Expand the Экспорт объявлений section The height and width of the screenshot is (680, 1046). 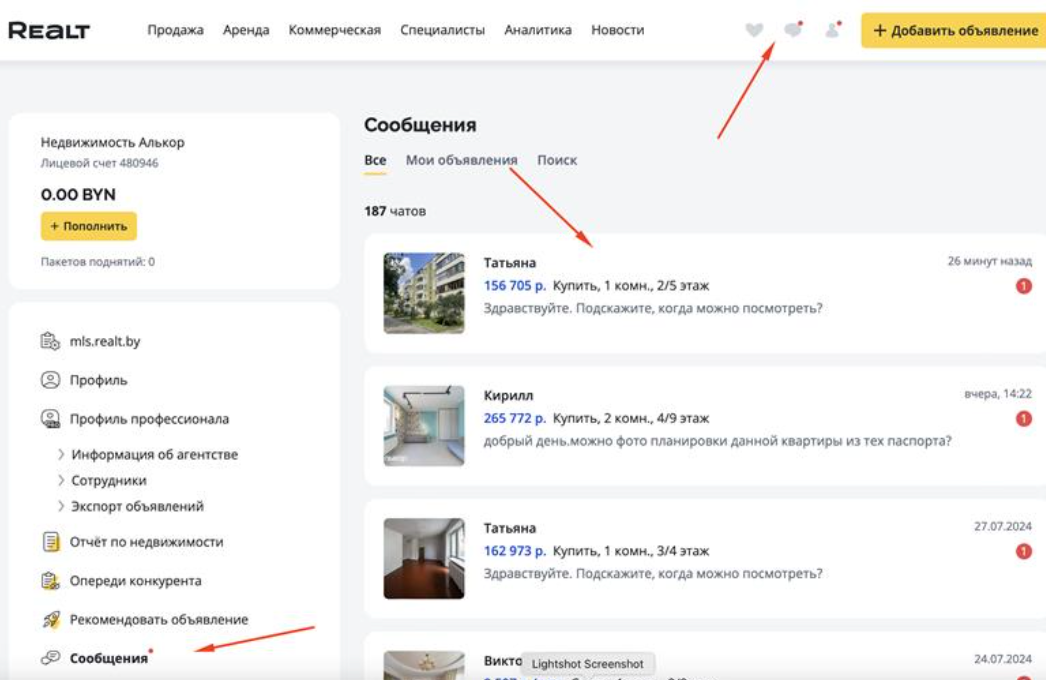click(61, 506)
